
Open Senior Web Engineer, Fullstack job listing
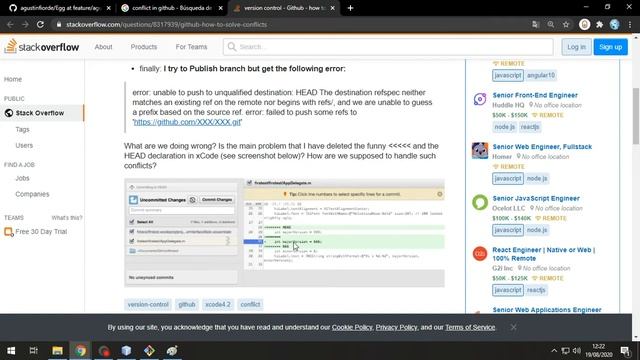pyautogui.click(x=542, y=147)
